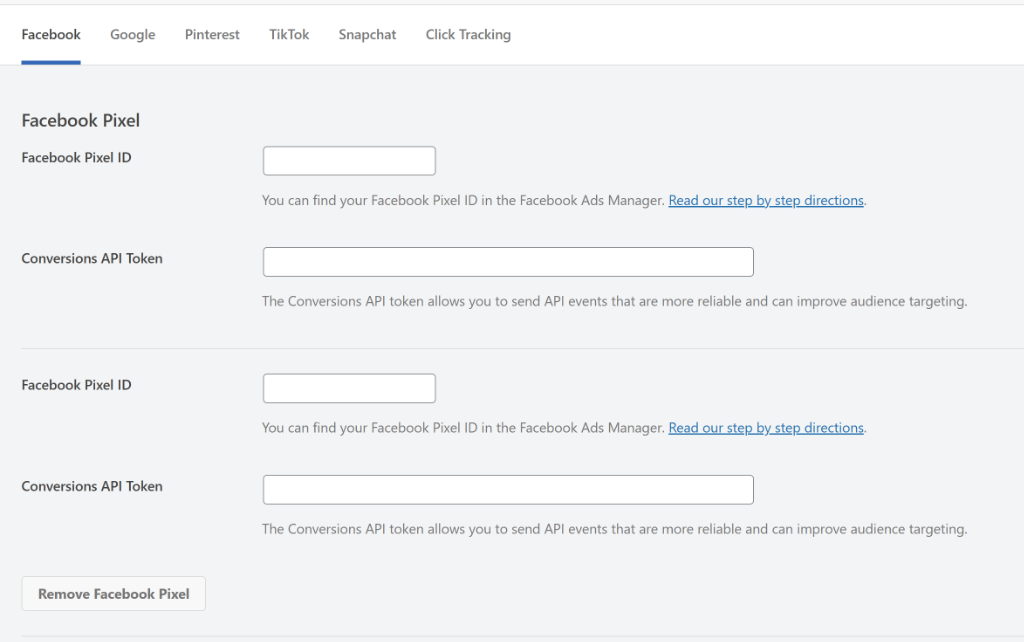Image resolution: width=1024 pixels, height=642 pixels.
Task: Focus the first Facebook Pixel ID field
Action: [x=349, y=161]
